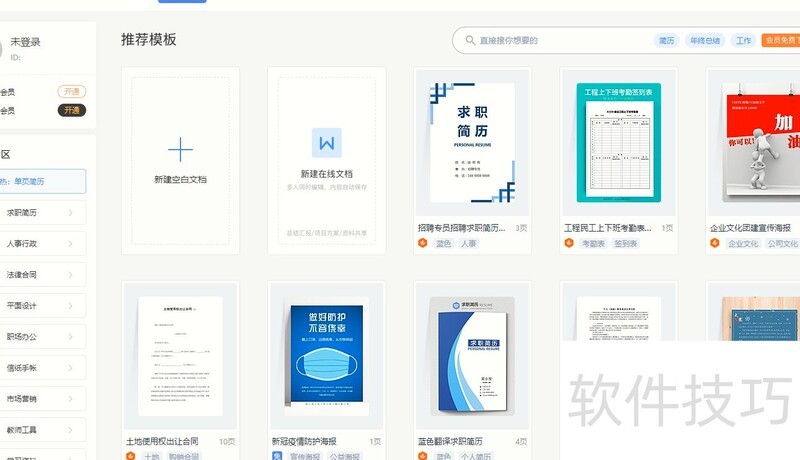This screenshot has width=800, height=460.
Task: Click the W icon for new online document
Action: [327, 143]
